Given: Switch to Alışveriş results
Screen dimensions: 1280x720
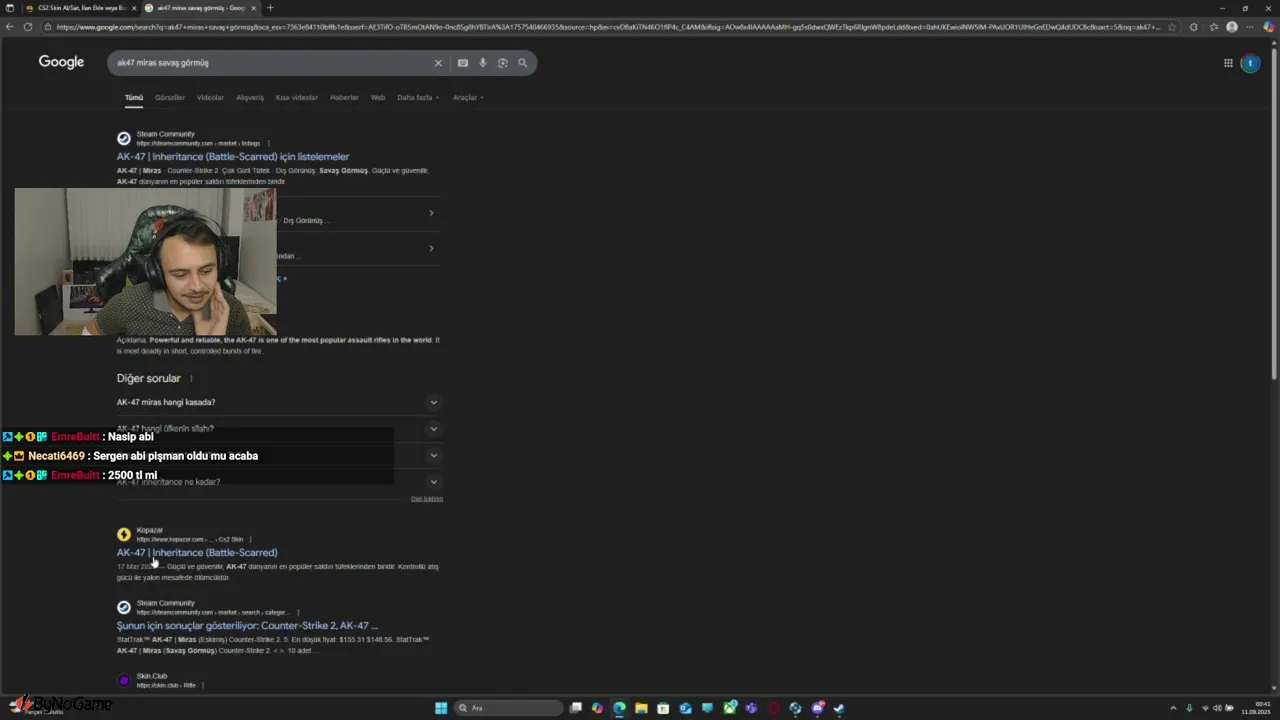Looking at the screenshot, I should tap(250, 97).
